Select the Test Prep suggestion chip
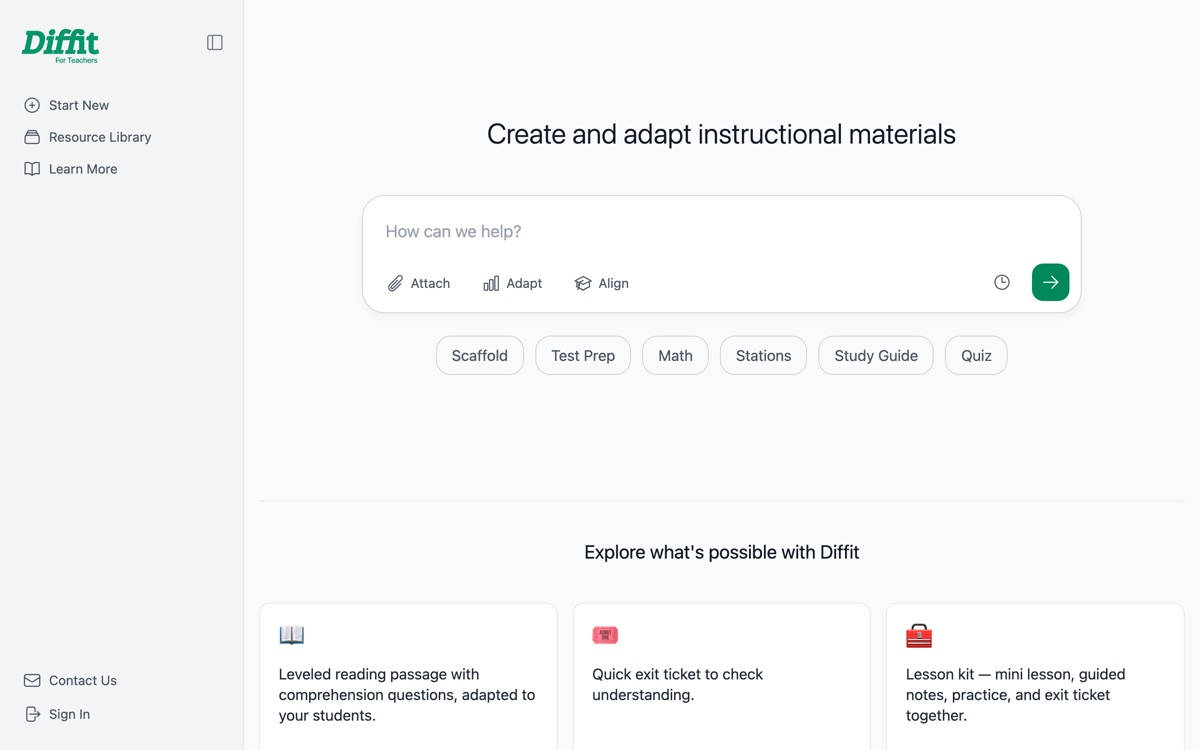The image size is (1200, 750). pyautogui.click(x=583, y=355)
